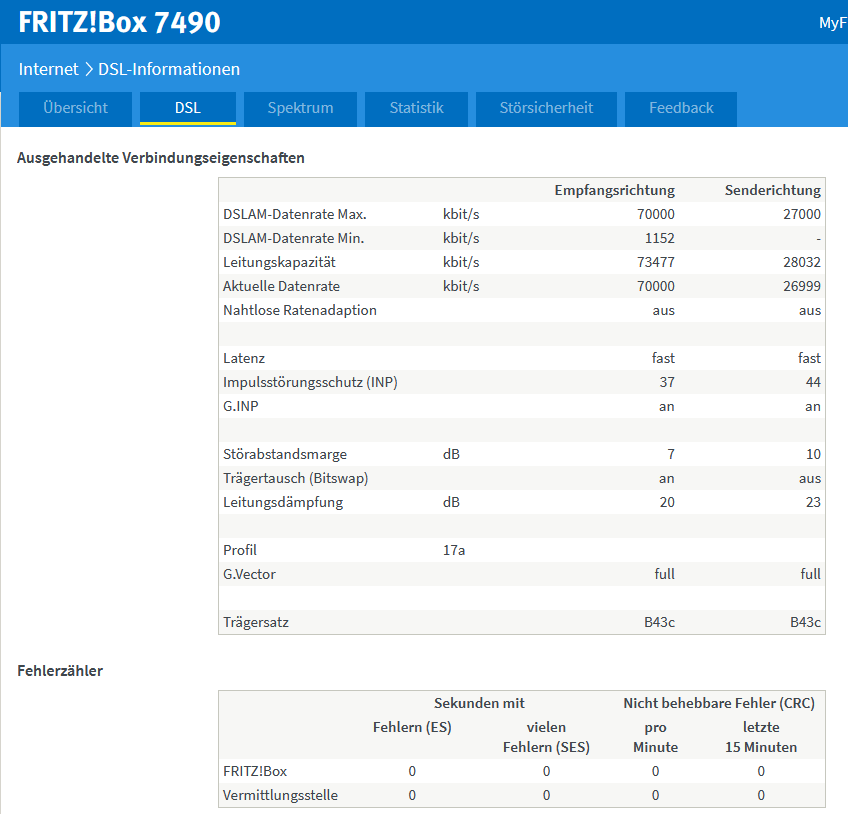Click the FRITZ!Box row in Fehlerzähler
The height and width of the screenshot is (814, 848).
point(522,771)
